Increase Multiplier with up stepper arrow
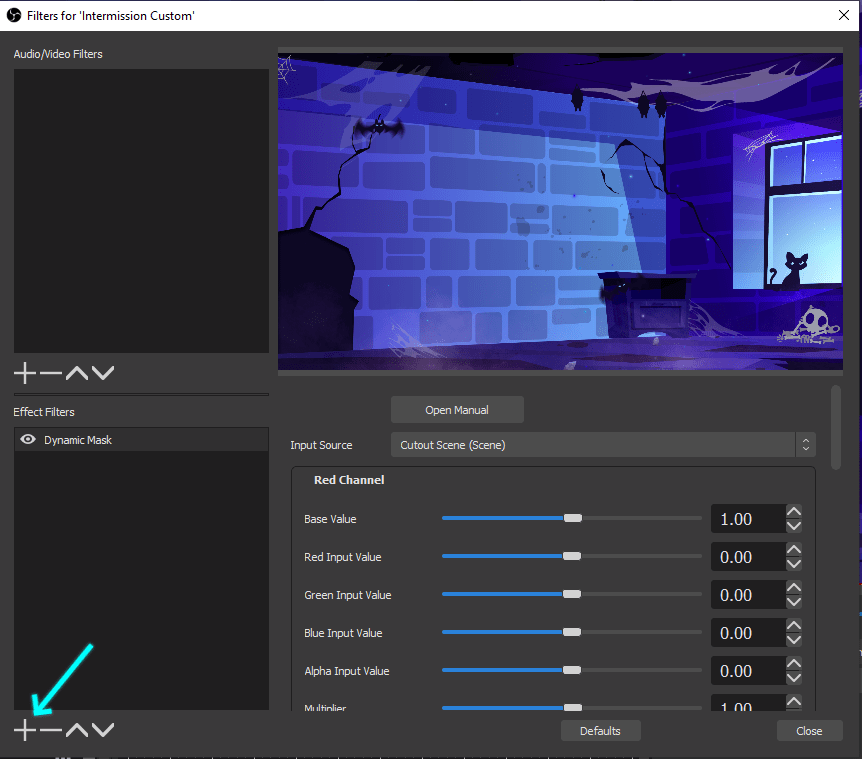This screenshot has height=759, width=862. 794,701
